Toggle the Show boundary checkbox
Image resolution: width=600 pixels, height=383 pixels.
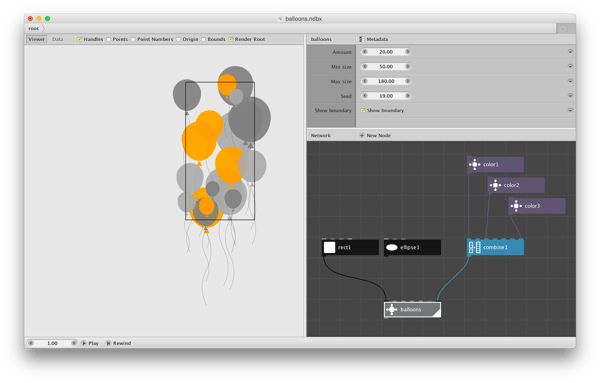pos(363,111)
